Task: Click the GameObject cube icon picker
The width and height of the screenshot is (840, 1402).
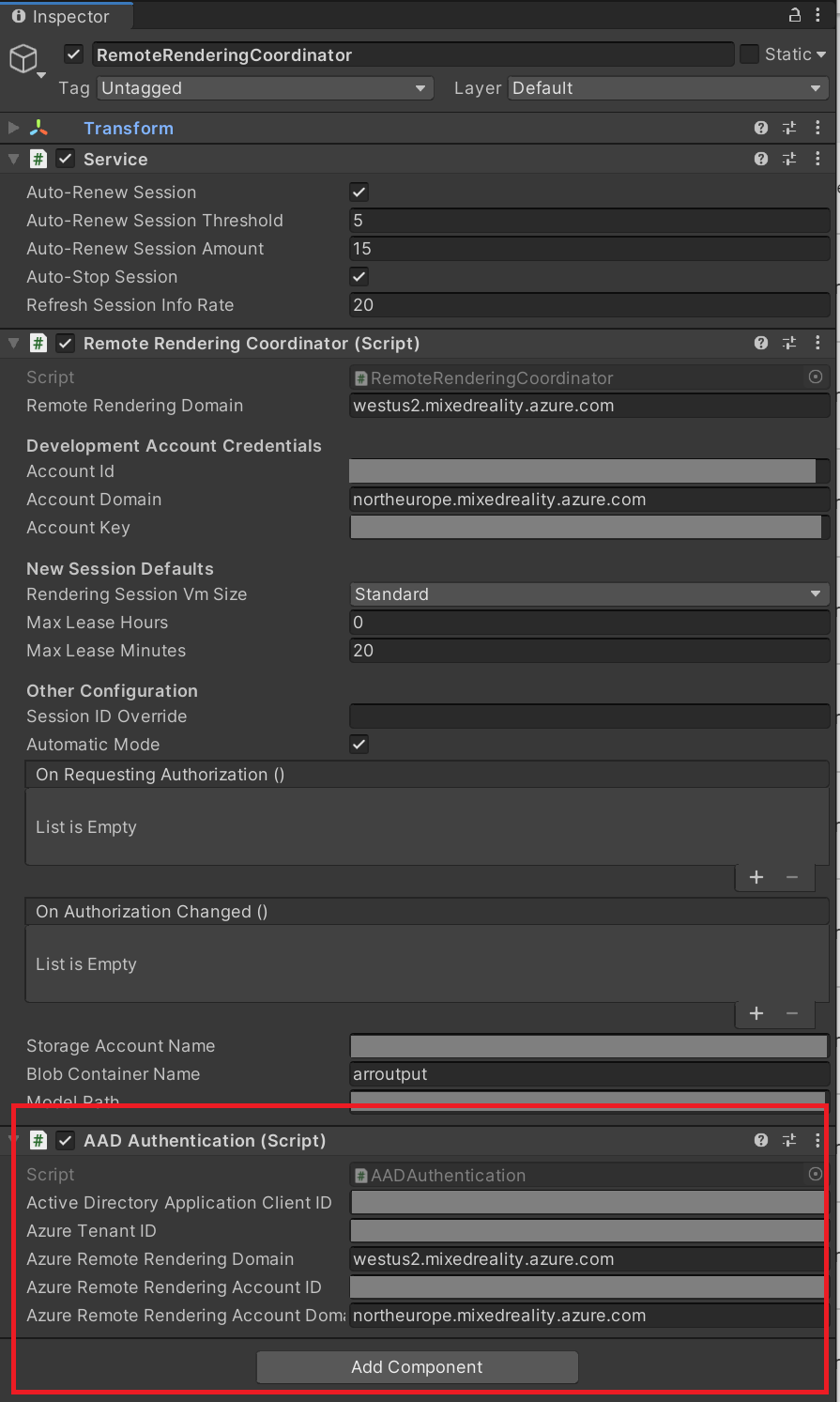Action: (x=23, y=58)
